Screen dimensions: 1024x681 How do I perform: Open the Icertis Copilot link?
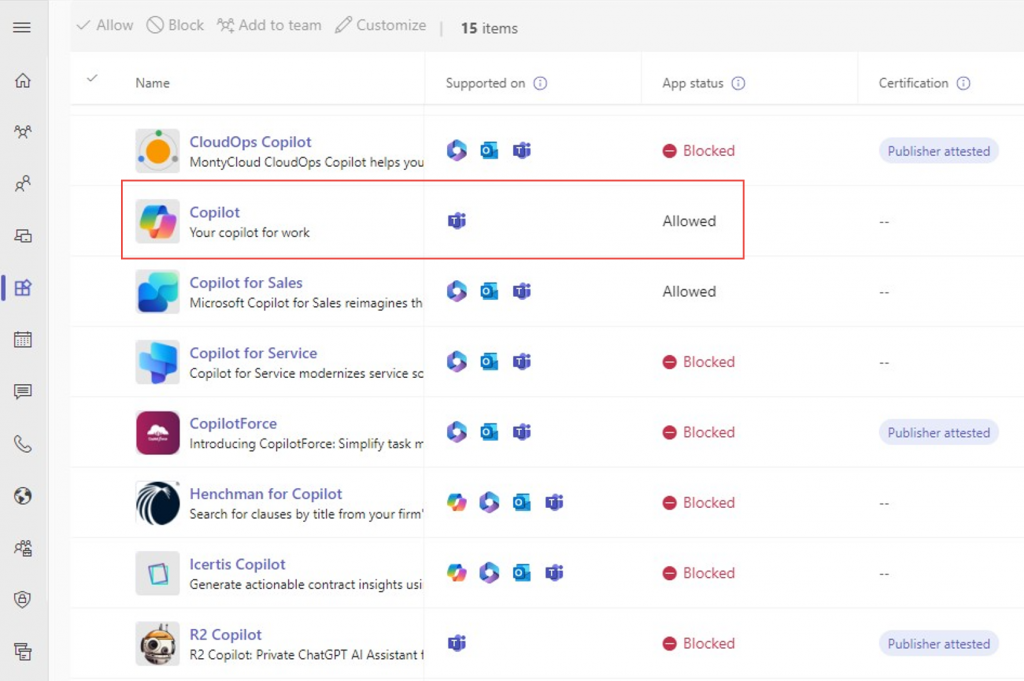(x=237, y=565)
